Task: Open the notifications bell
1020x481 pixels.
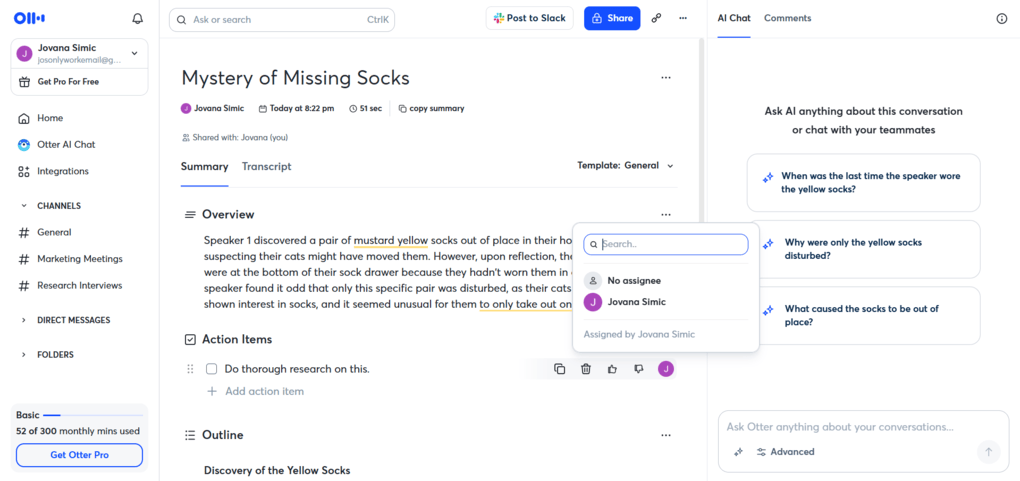Action: click(x=137, y=19)
